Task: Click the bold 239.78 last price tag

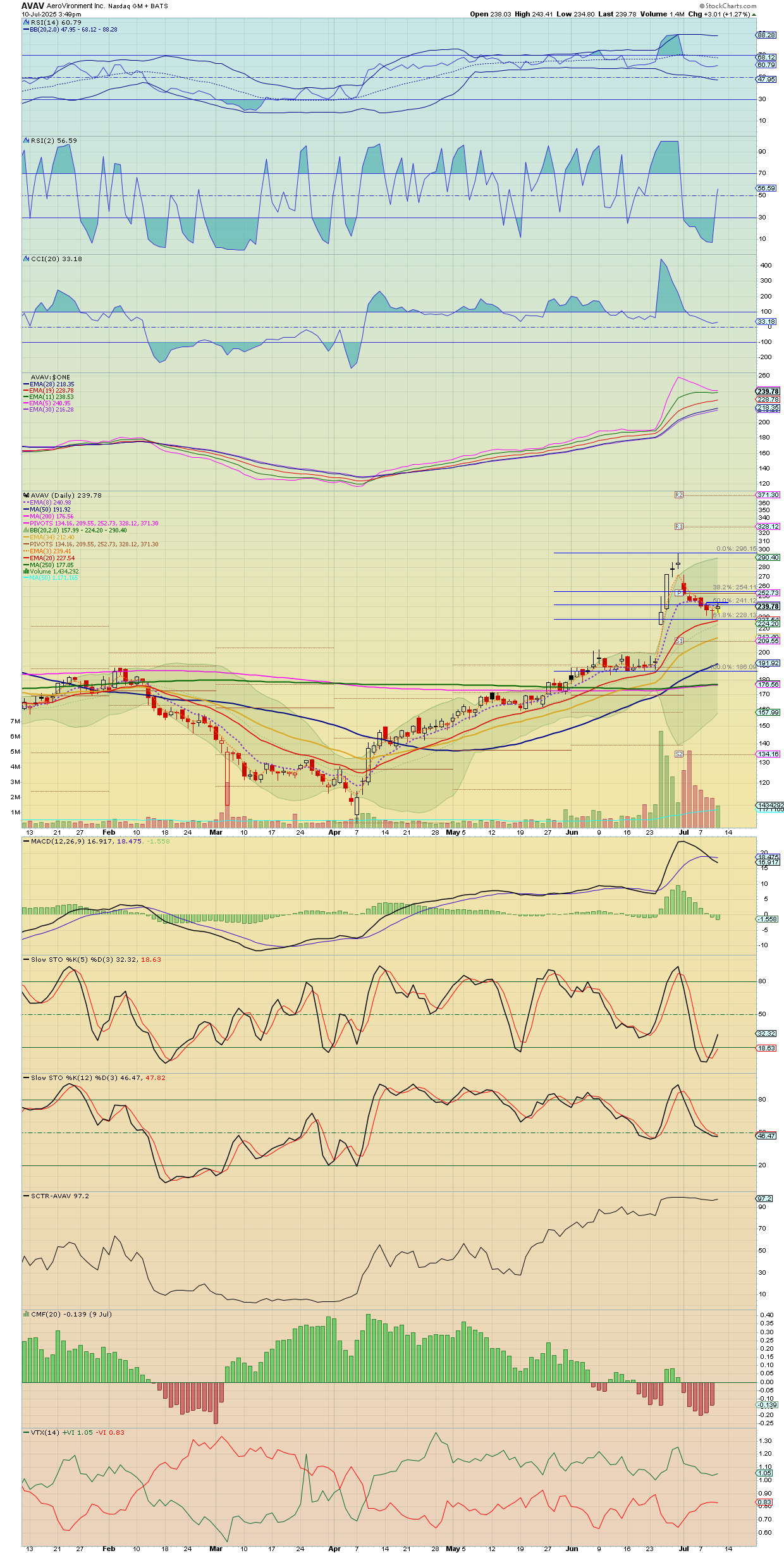Action: pos(768,606)
